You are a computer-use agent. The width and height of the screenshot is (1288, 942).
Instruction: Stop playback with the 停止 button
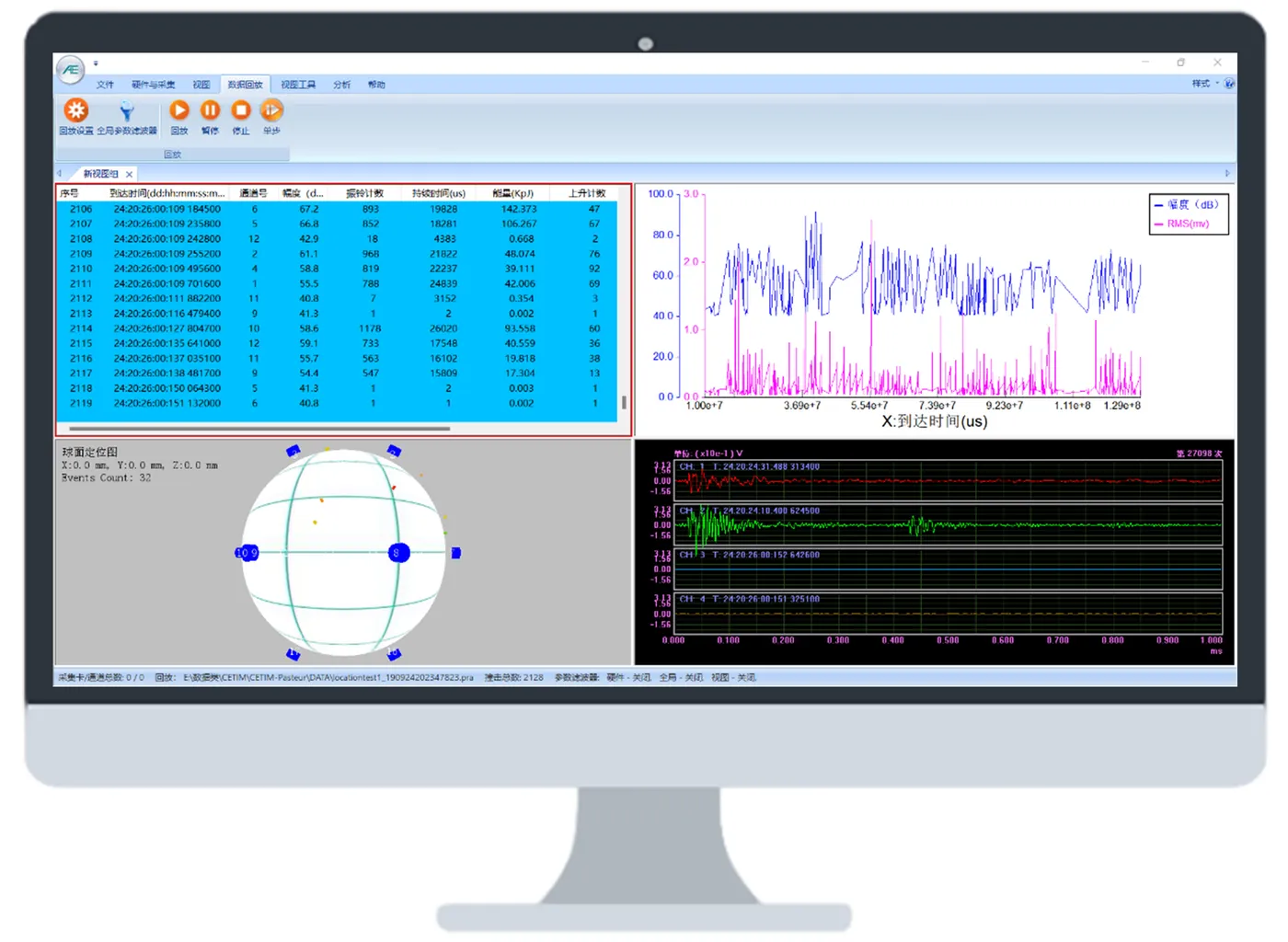click(x=241, y=117)
